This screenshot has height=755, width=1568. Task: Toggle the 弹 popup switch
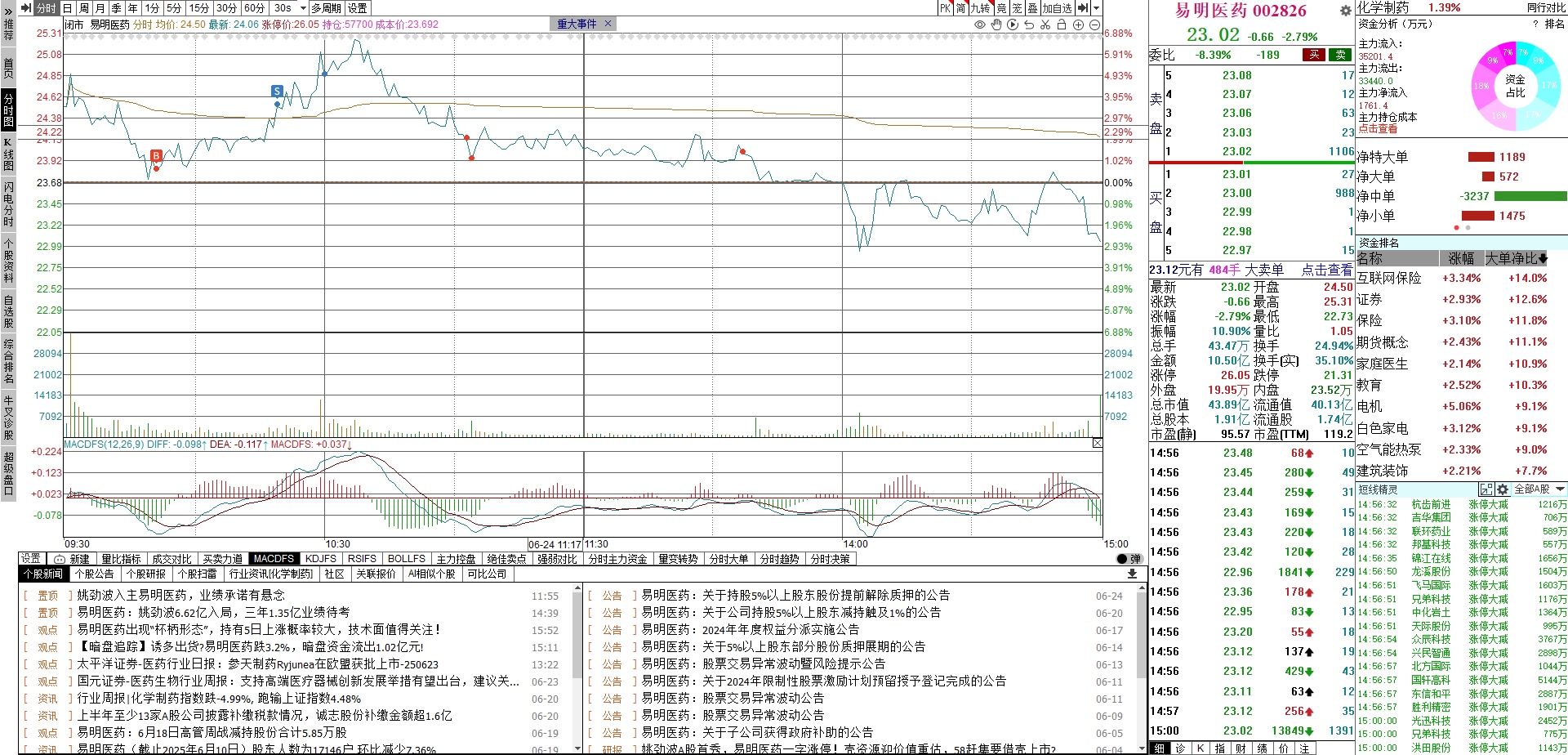click(1129, 559)
